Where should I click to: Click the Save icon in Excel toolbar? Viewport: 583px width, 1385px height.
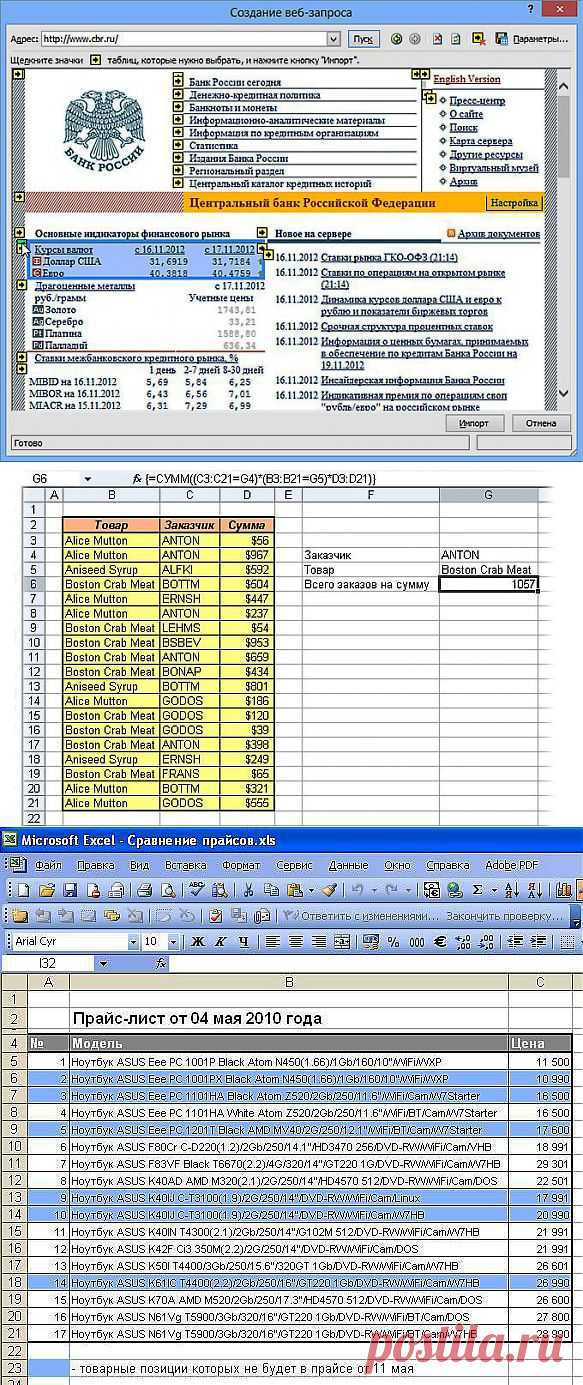[70, 889]
